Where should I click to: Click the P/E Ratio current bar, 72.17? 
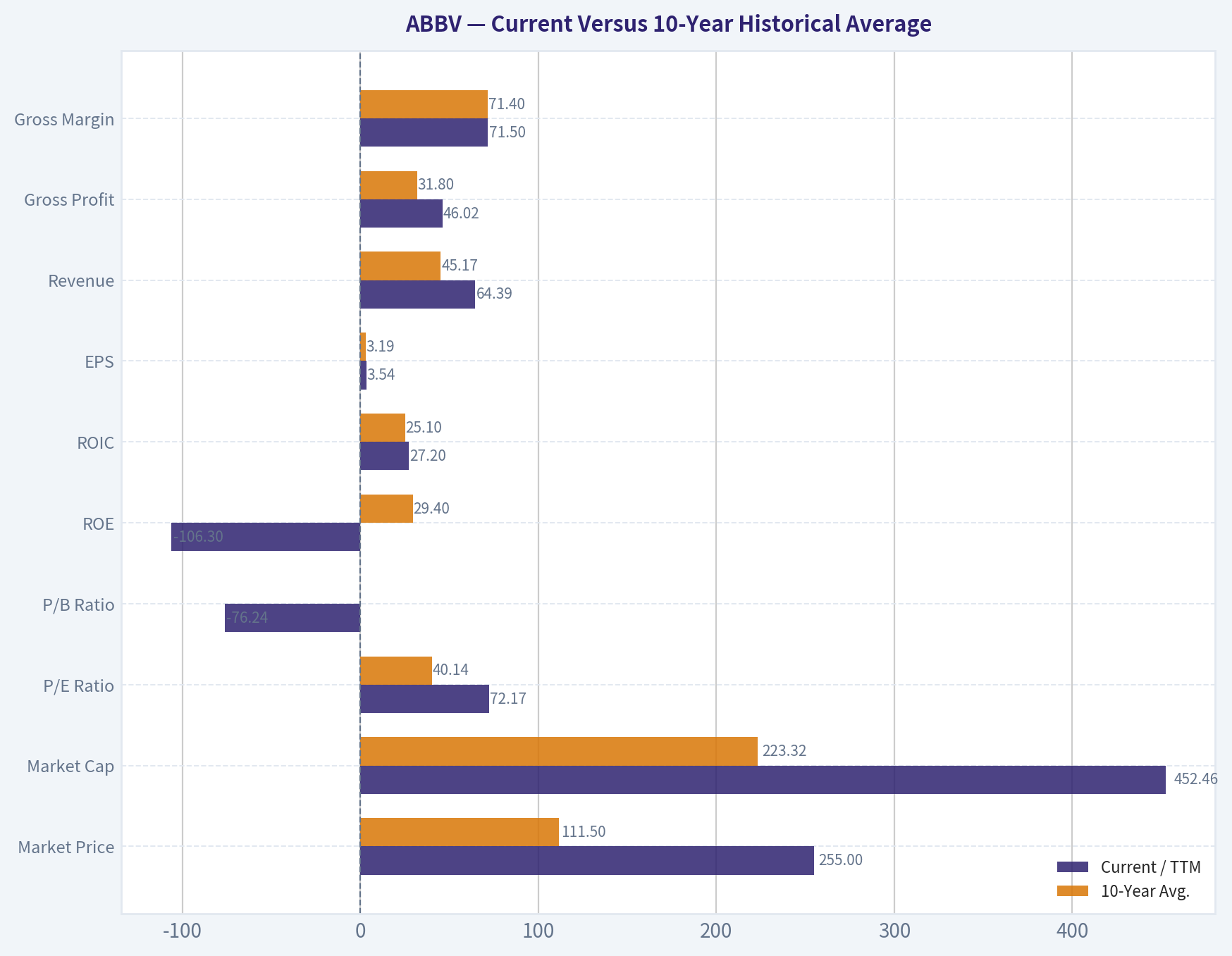point(424,699)
